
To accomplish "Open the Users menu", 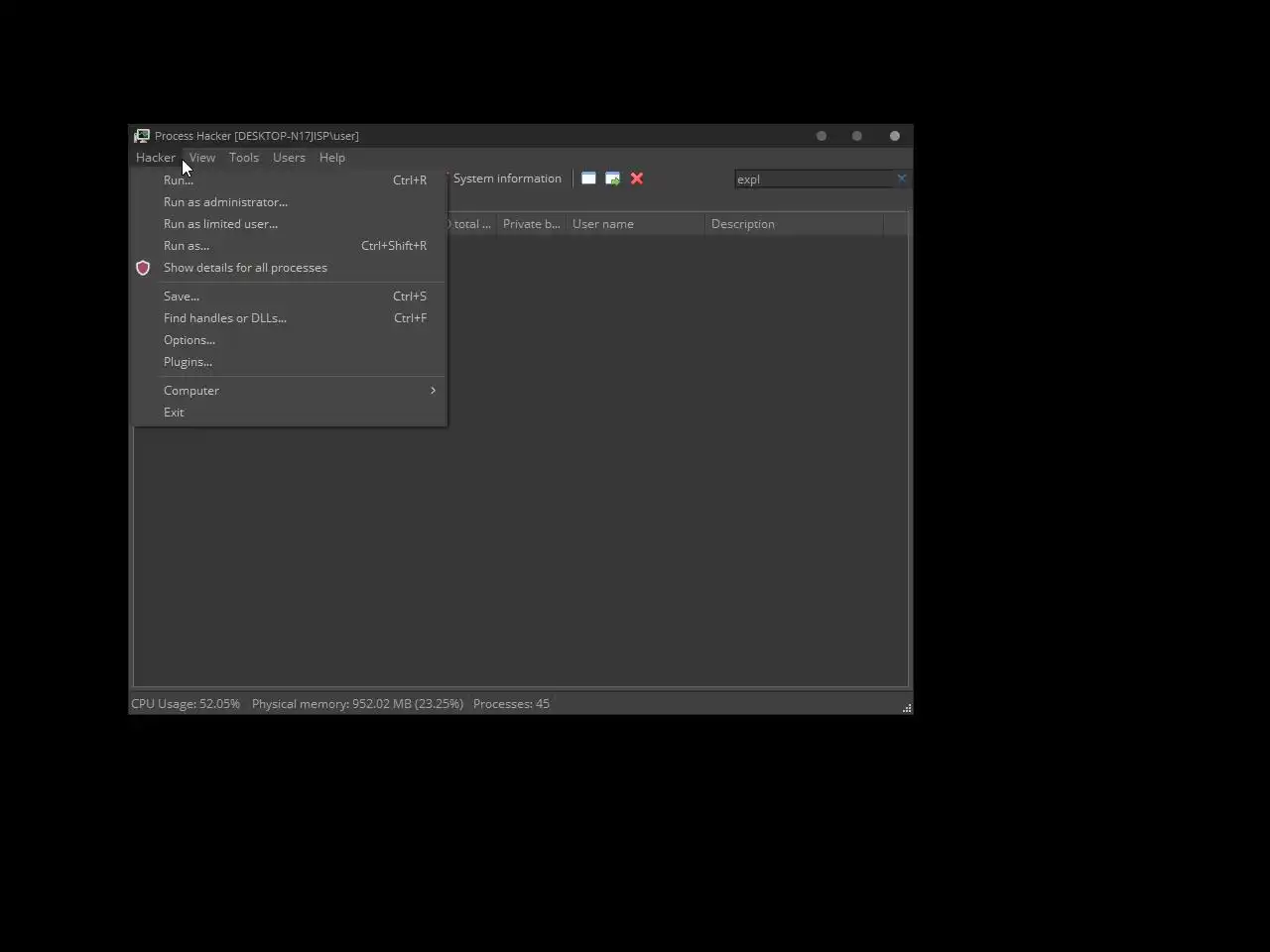I will (x=289, y=158).
